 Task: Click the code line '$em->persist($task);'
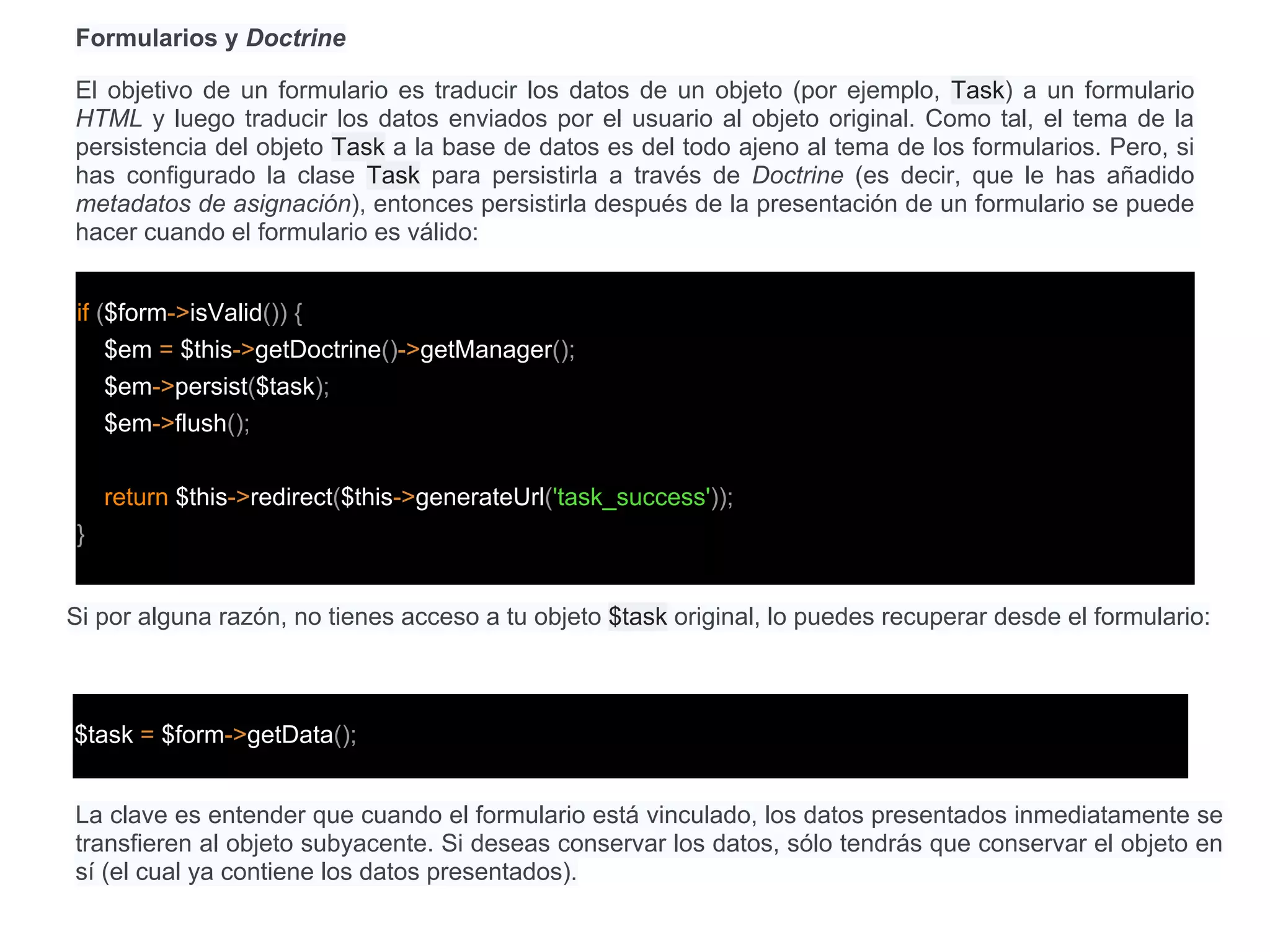pyautogui.click(x=216, y=387)
